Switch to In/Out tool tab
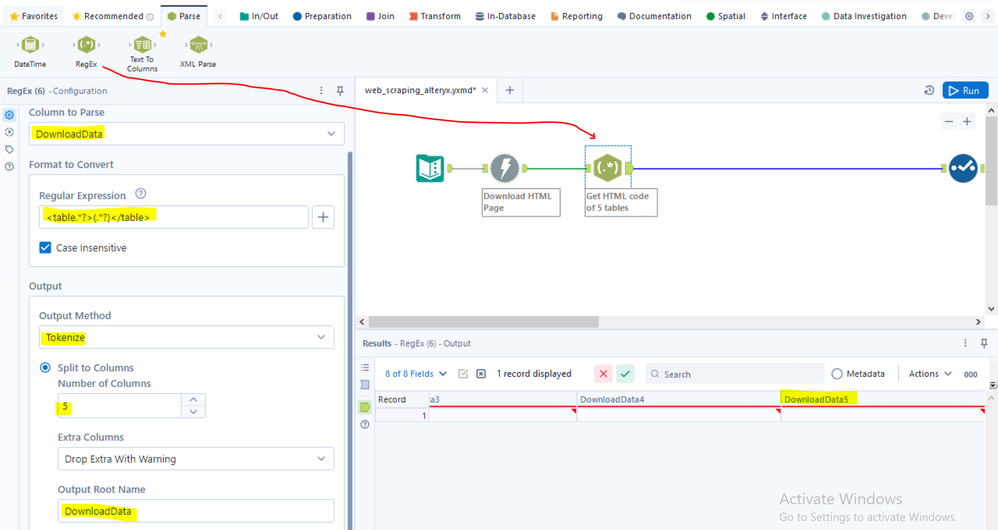Screen dimensions: 998x530 click(259, 16)
